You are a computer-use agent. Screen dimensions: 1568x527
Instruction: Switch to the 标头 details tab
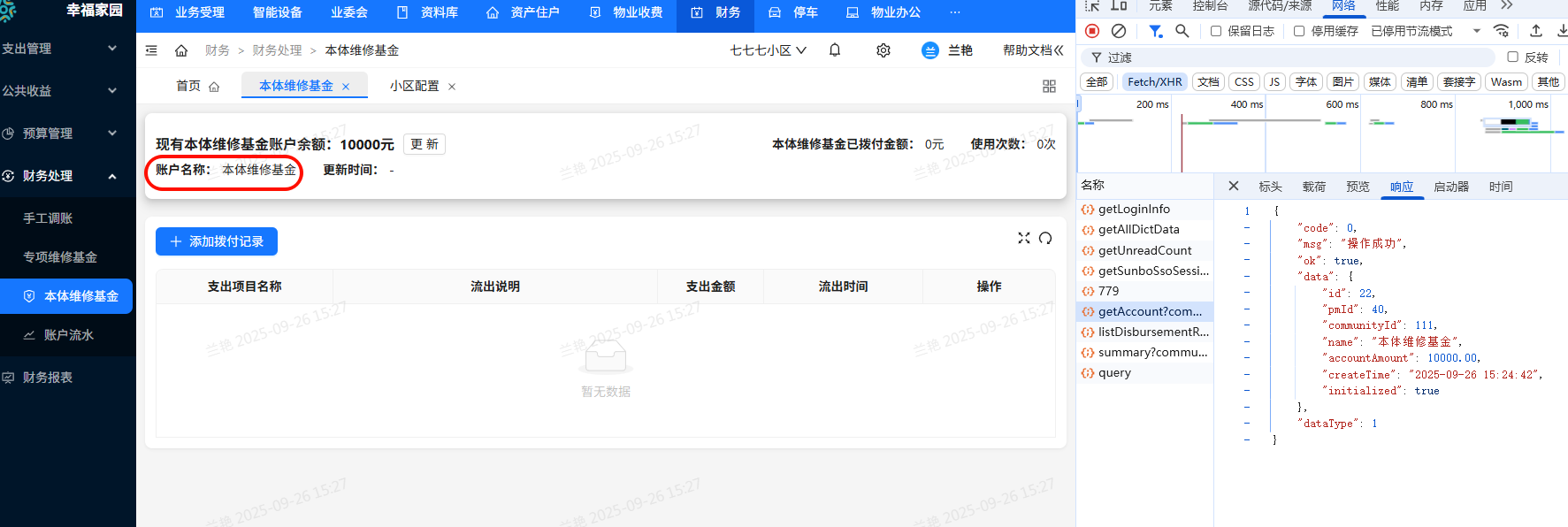point(1270,187)
